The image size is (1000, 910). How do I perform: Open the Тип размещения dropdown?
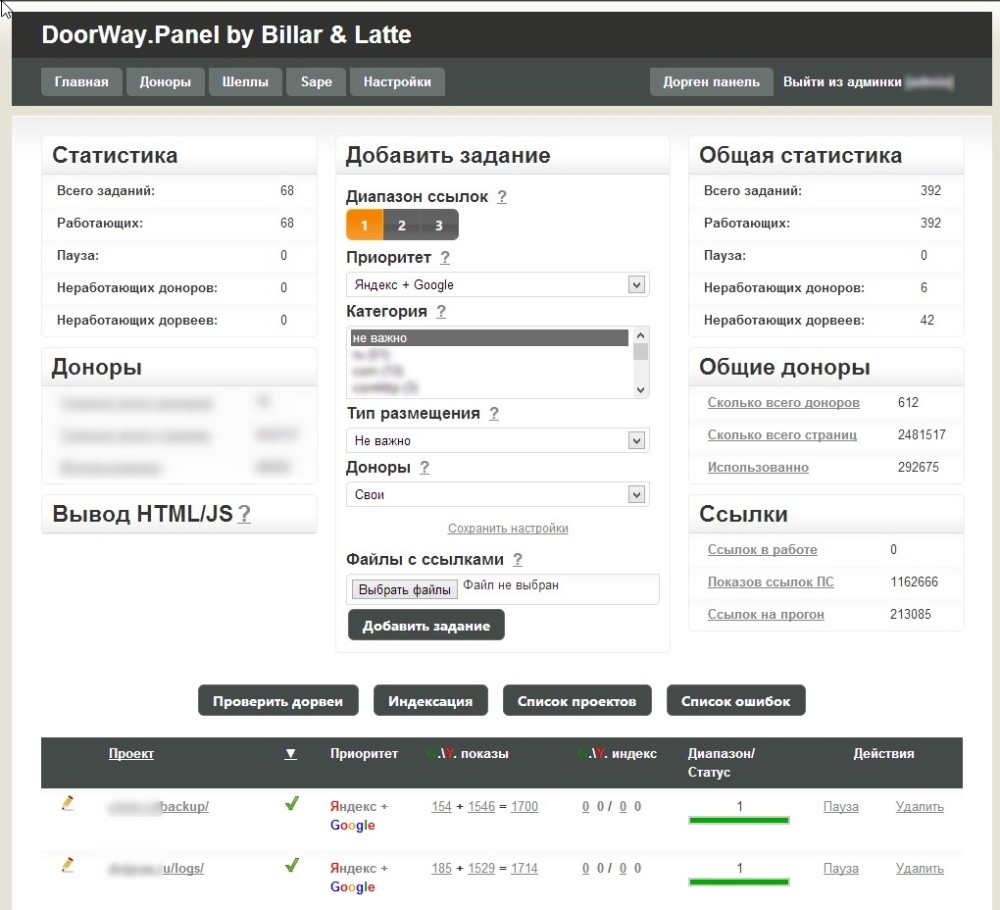[x=497, y=441]
